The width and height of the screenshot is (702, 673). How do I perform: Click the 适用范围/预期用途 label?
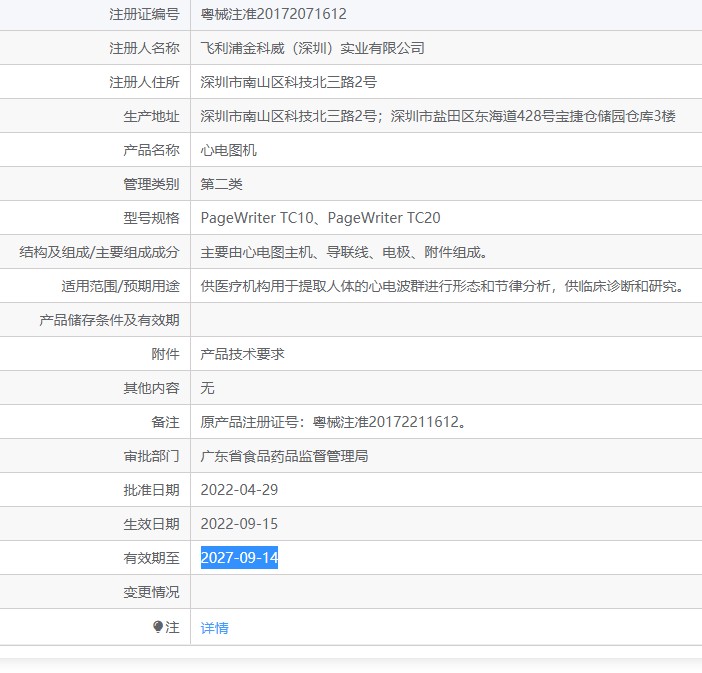(x=120, y=286)
